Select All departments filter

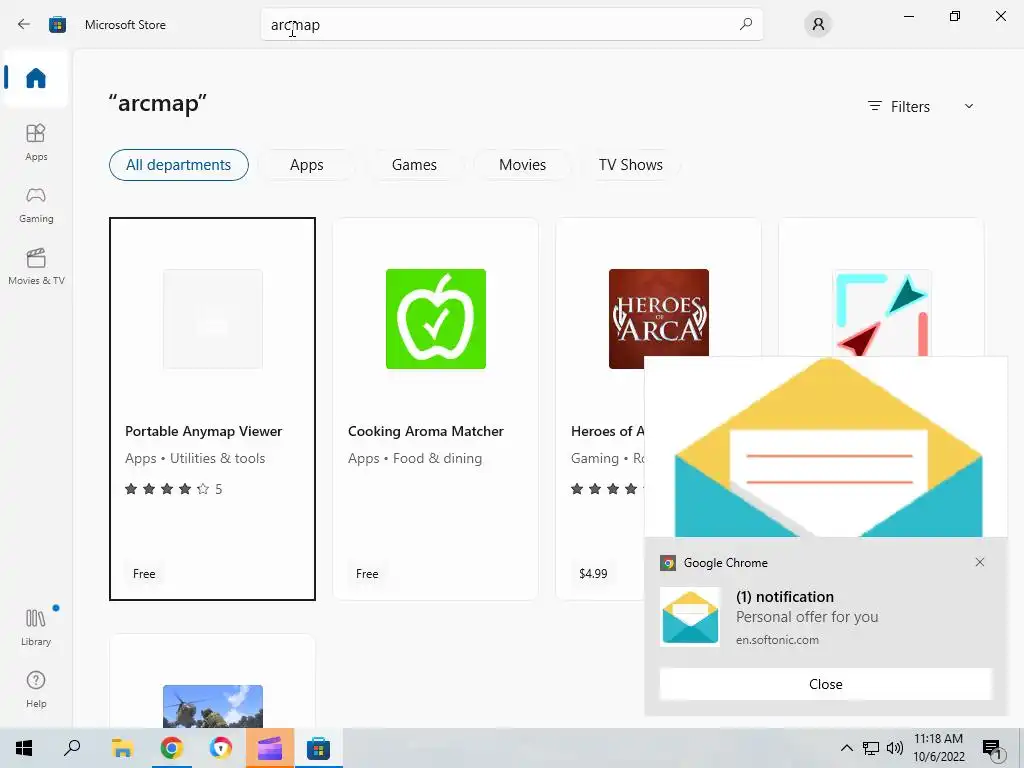[x=178, y=165]
